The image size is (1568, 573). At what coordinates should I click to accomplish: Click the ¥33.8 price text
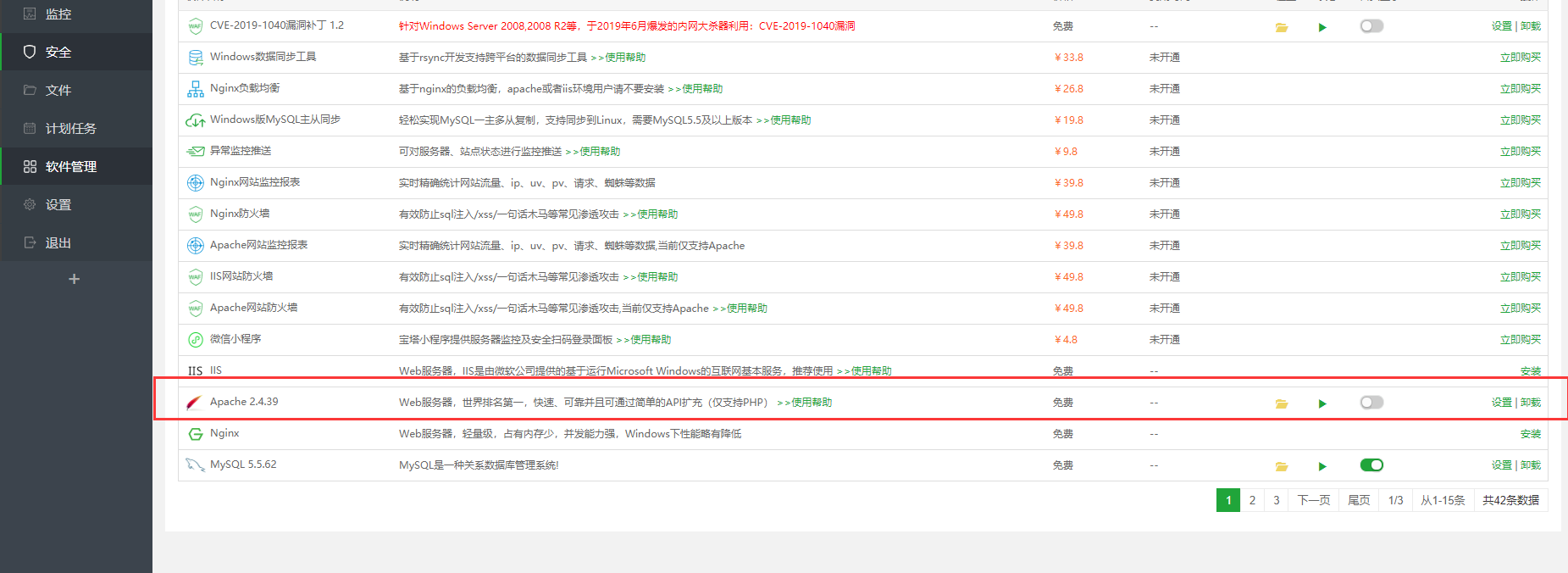(x=1069, y=58)
